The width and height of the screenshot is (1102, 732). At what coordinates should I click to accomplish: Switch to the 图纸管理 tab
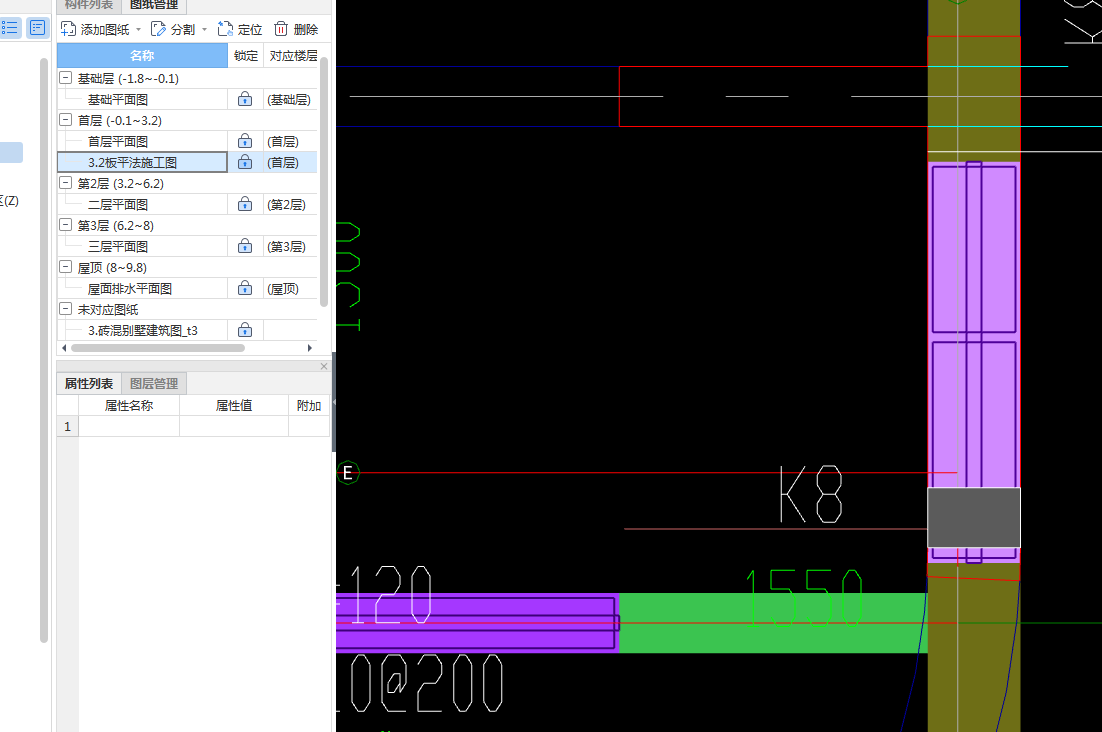[154, 5]
